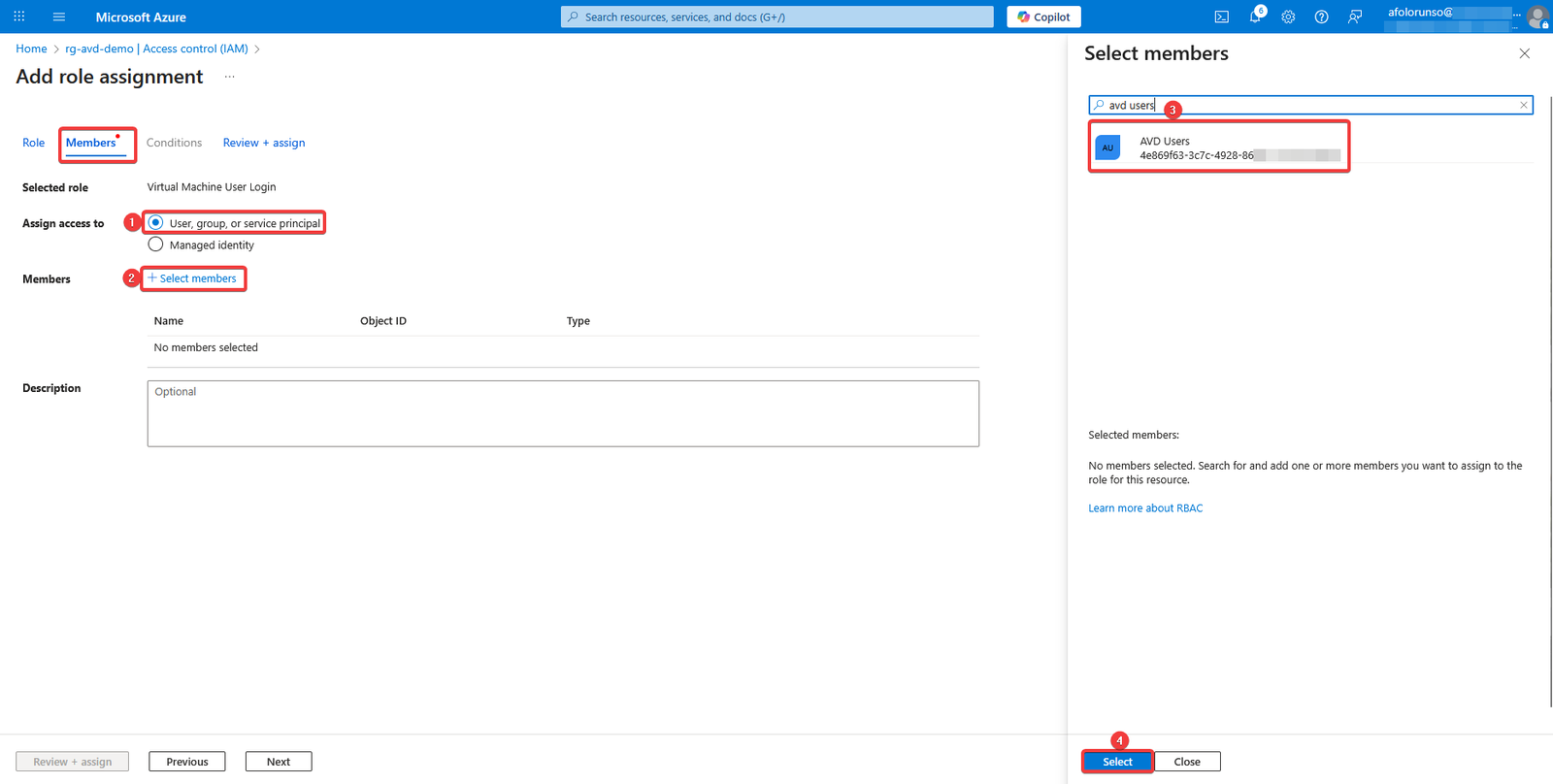Switch to the Role tab
1553x784 pixels.
click(x=33, y=143)
